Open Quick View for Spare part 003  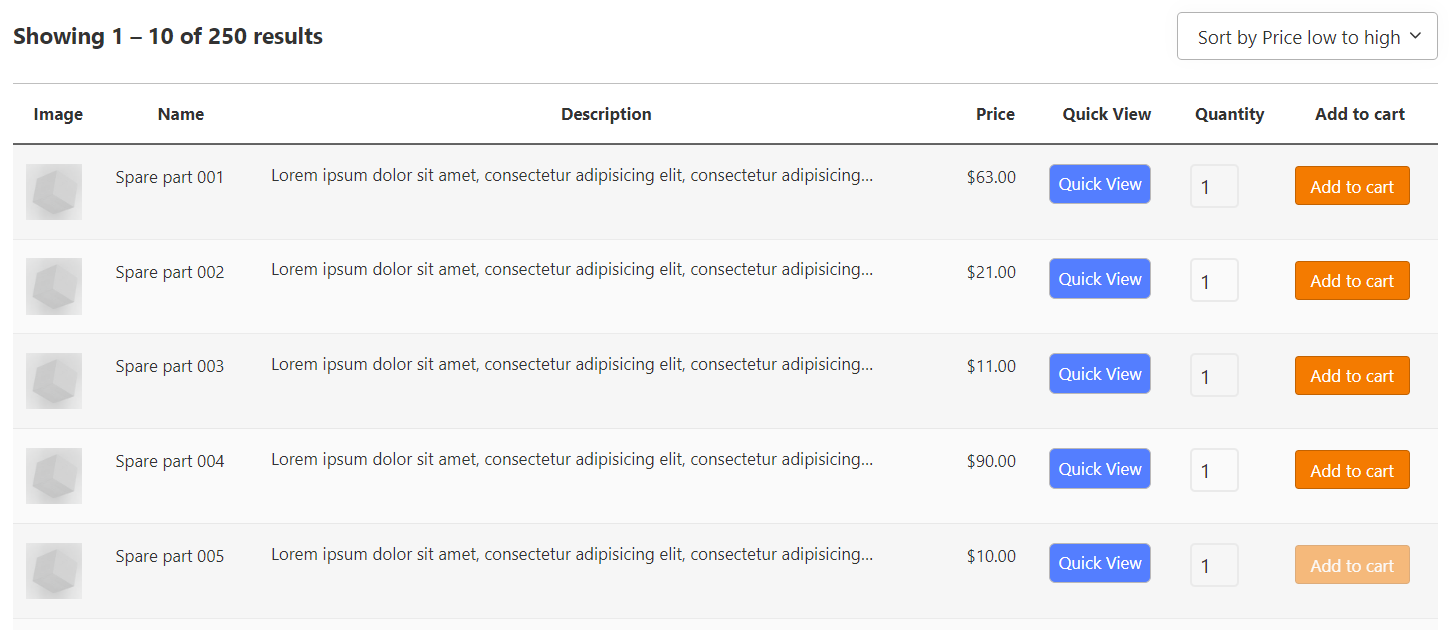pos(1099,374)
